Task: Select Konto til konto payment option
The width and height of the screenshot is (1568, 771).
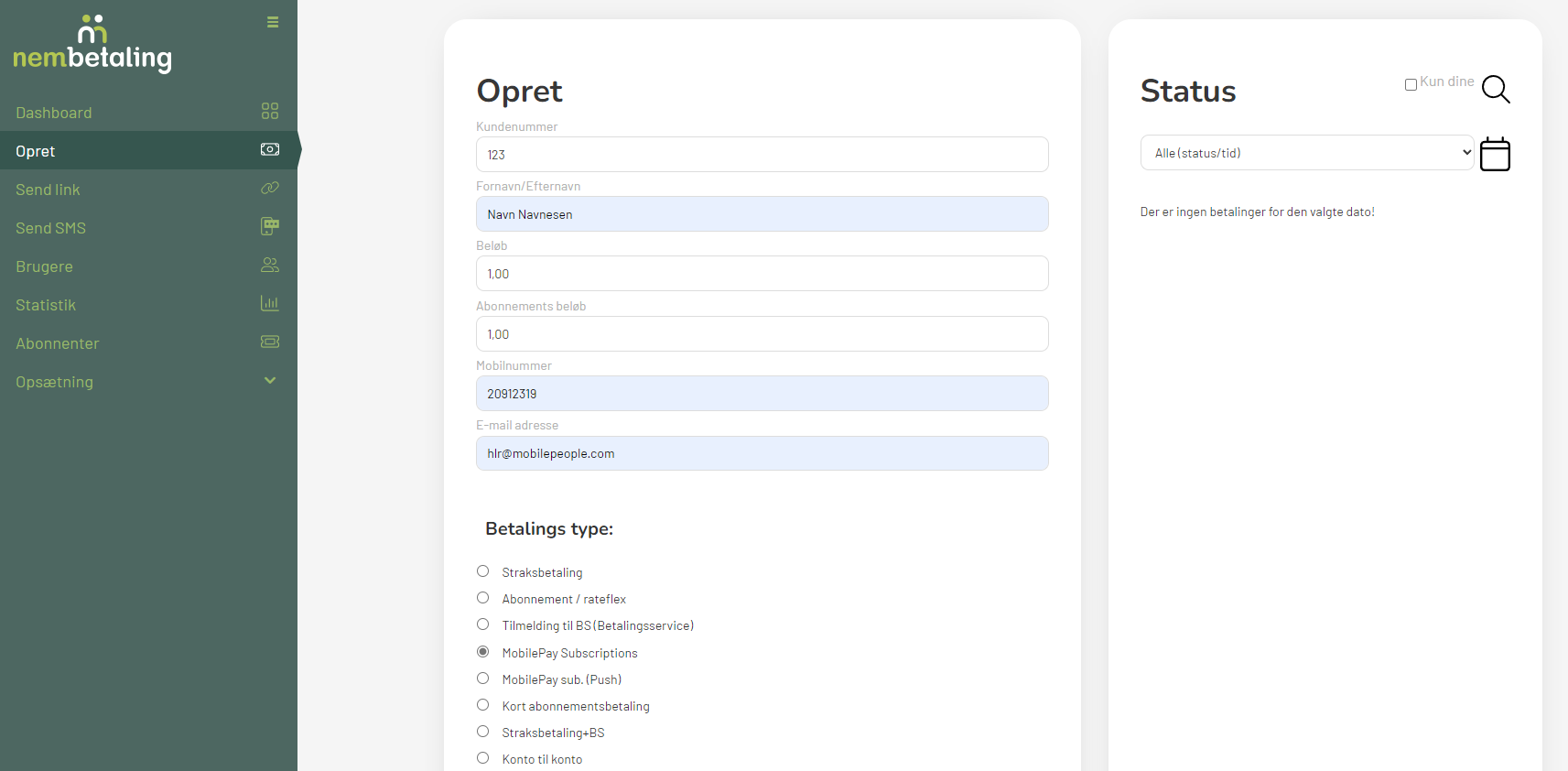Action: pos(483,758)
